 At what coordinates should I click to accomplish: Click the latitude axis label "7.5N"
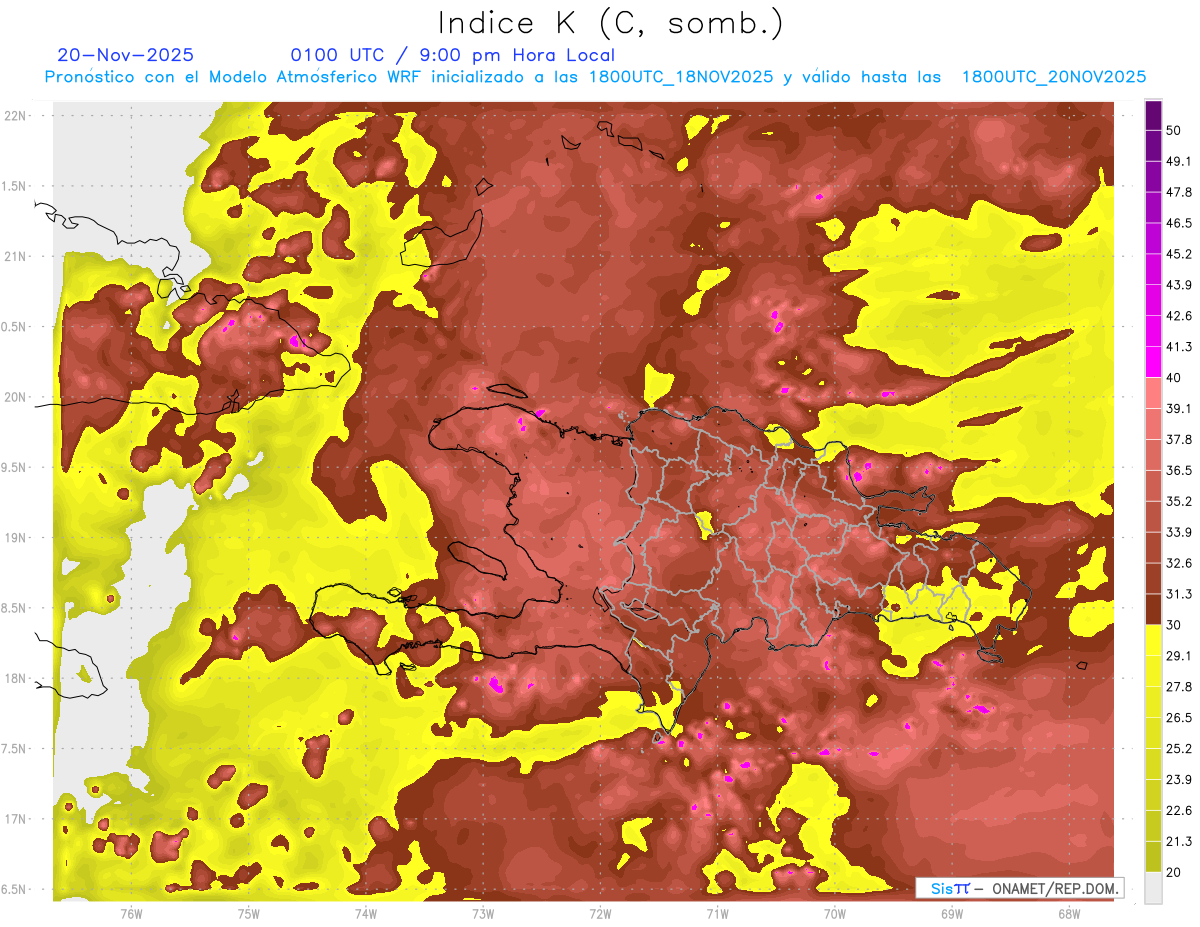[x=14, y=750]
